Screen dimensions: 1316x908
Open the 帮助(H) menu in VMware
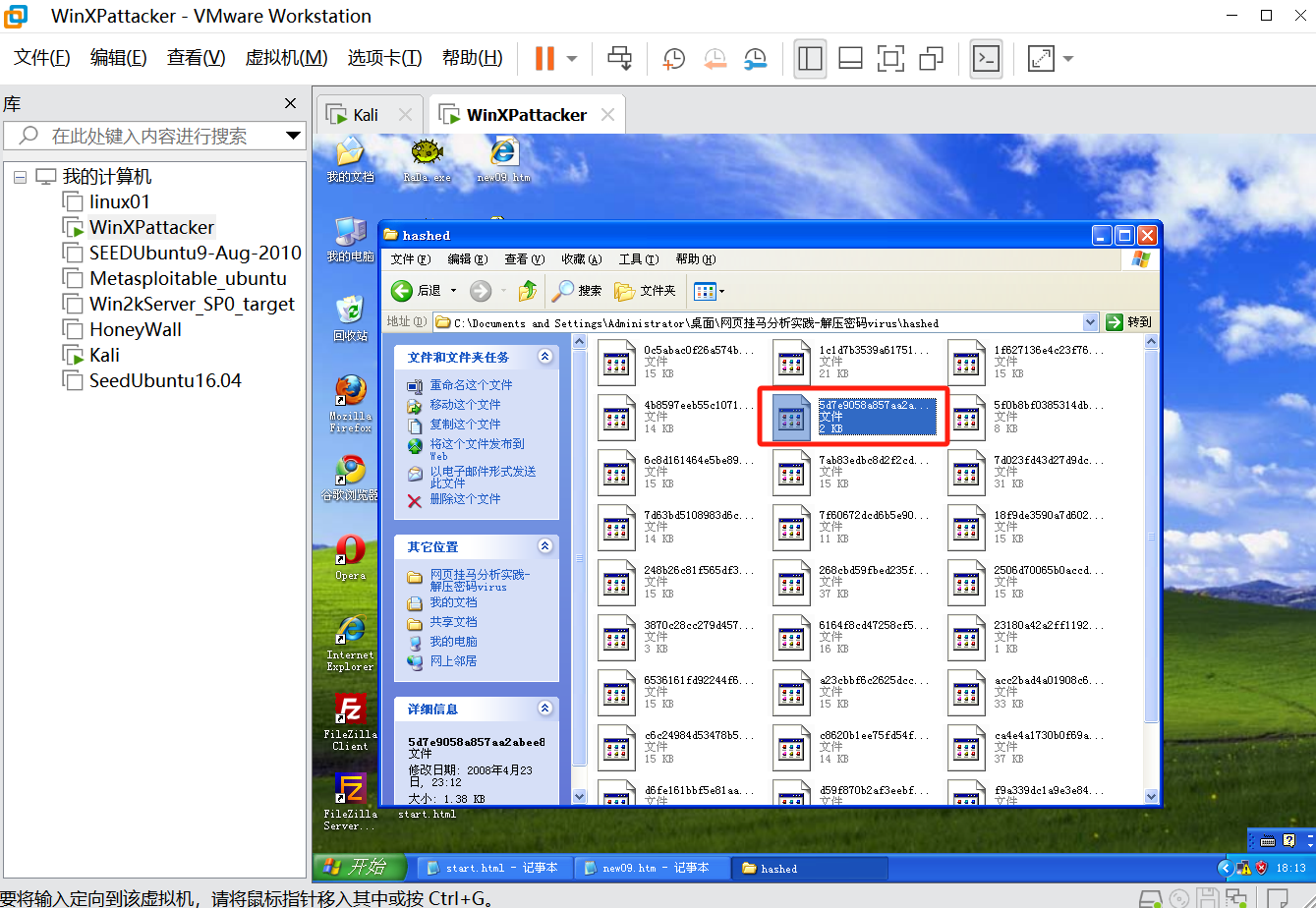click(472, 58)
